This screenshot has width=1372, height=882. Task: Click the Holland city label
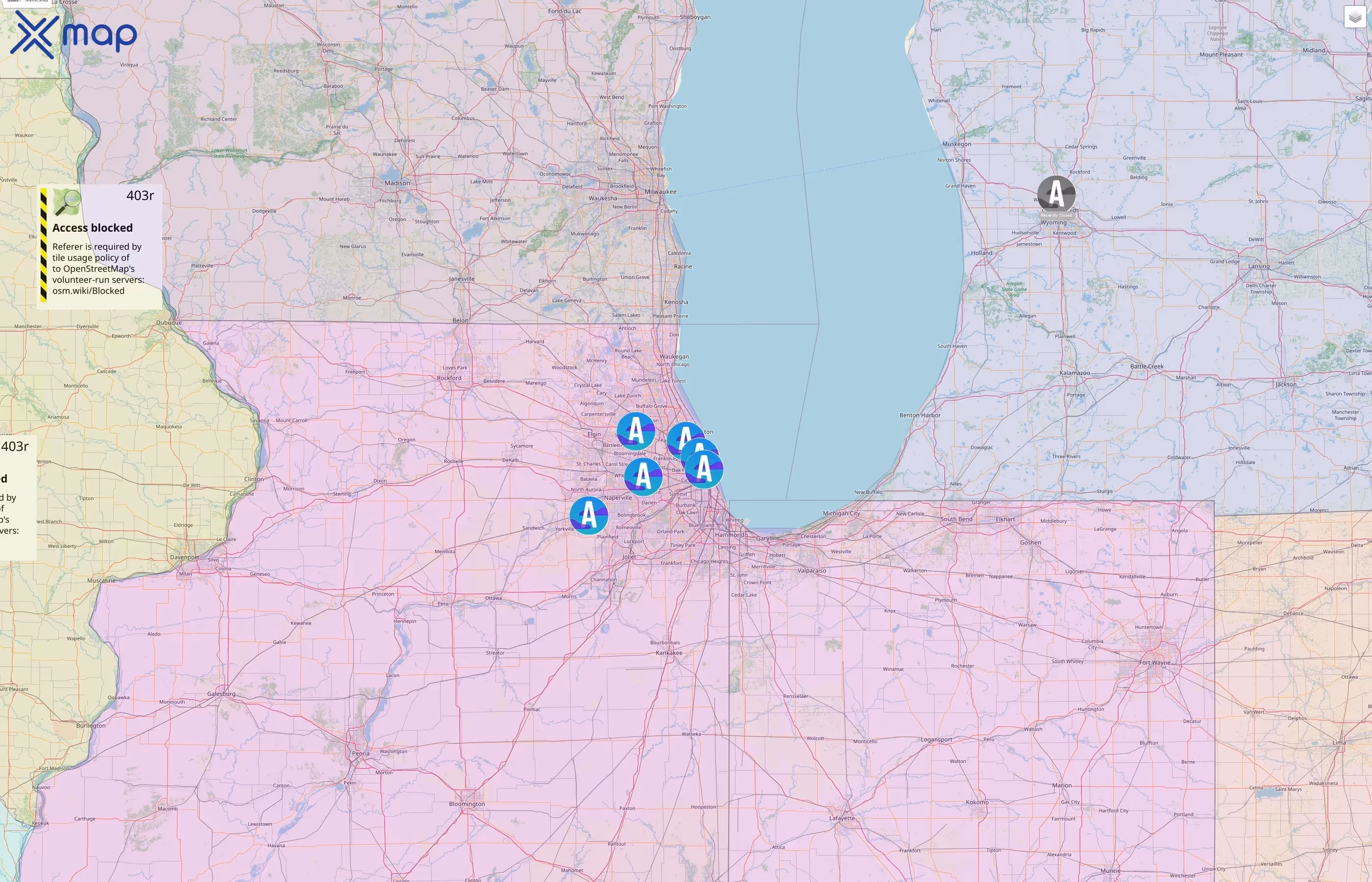click(x=981, y=252)
